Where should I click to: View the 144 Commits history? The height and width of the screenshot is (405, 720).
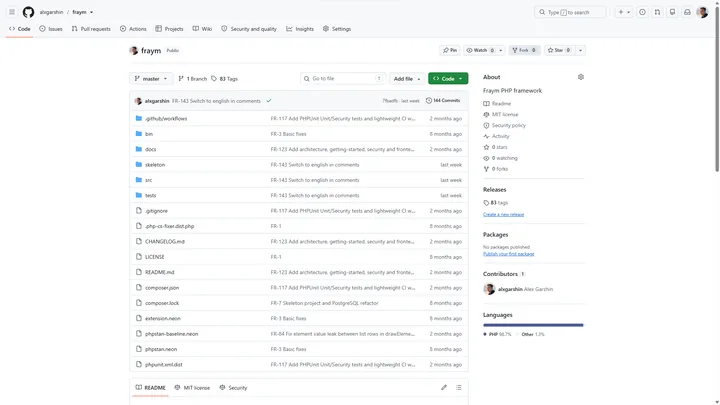(443, 101)
